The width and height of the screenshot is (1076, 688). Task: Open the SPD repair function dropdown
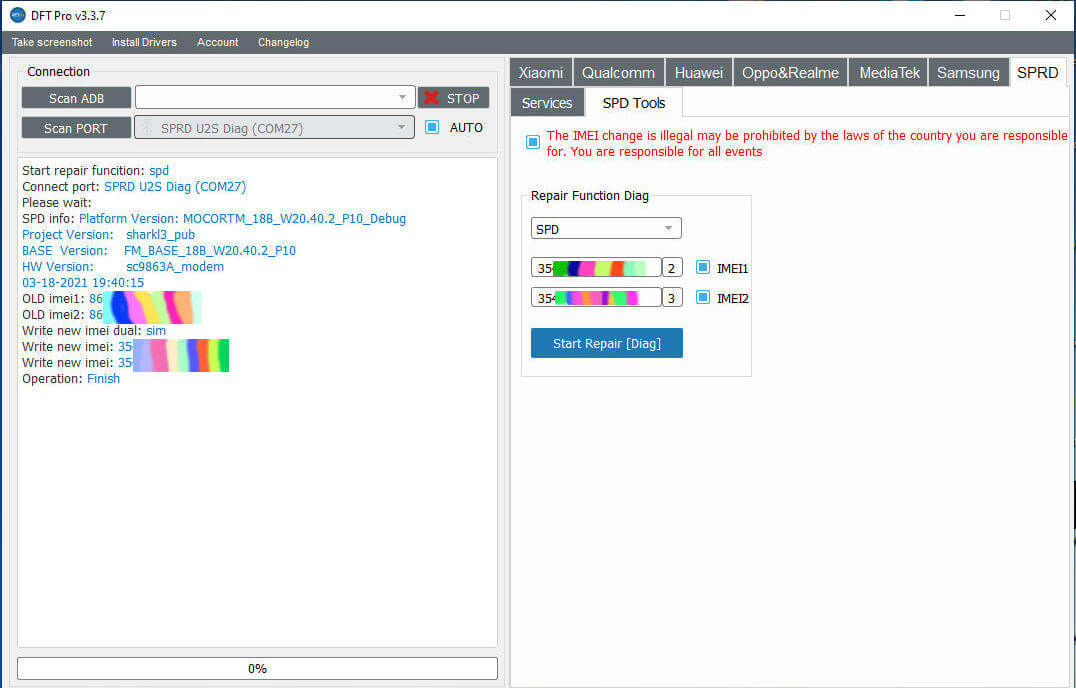606,228
